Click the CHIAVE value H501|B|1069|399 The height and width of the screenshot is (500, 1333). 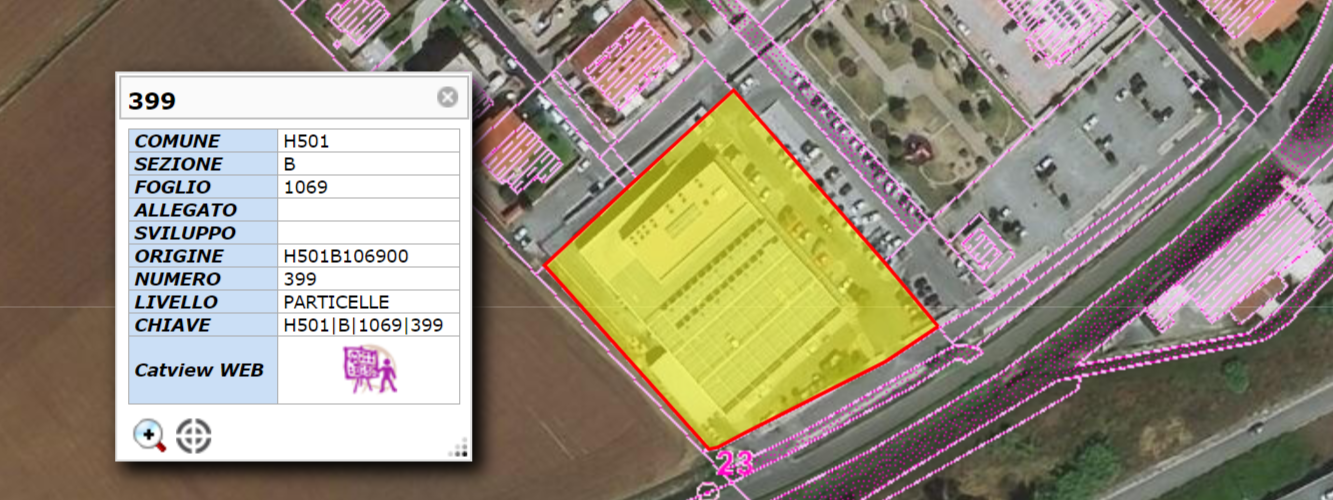363,325
